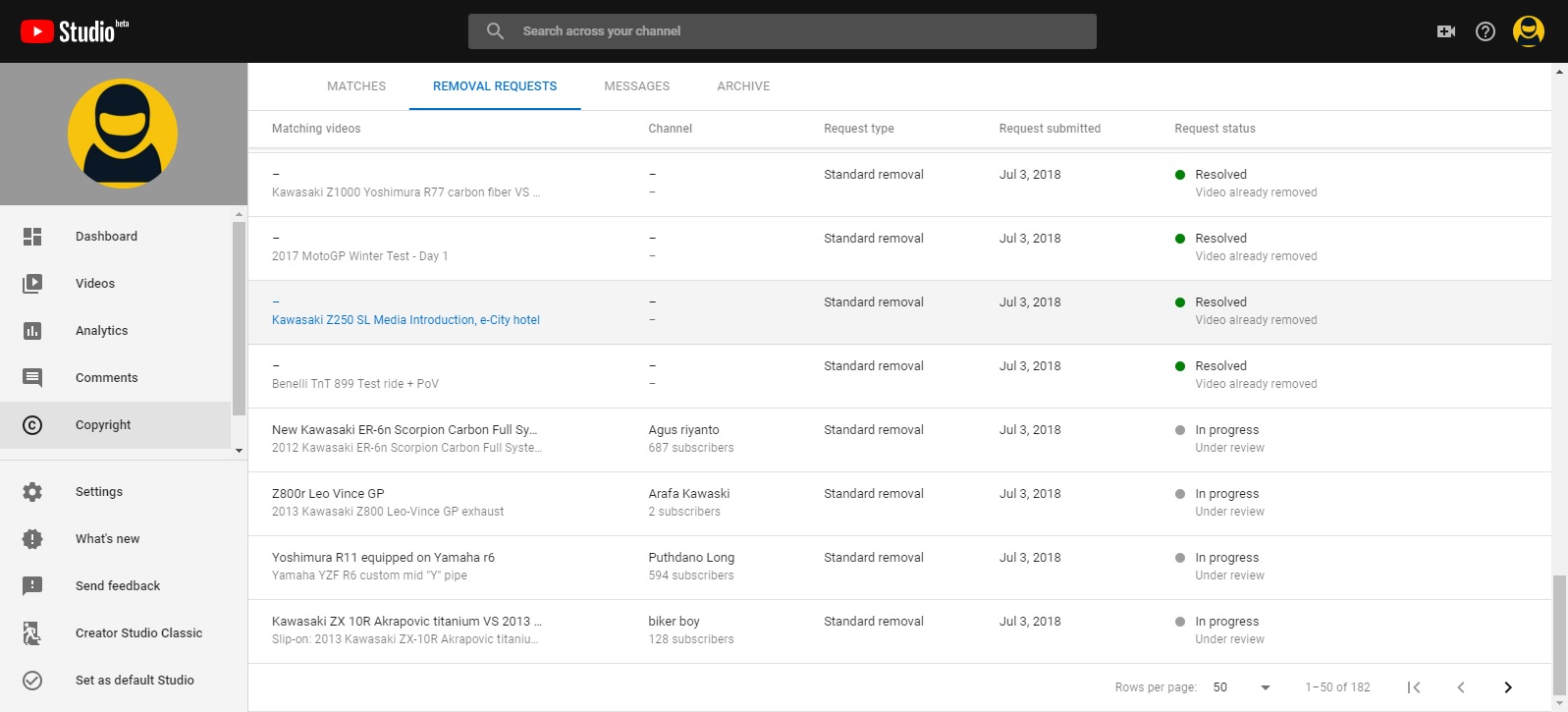Click the YouTube Studio logo
1568x712 pixels.
point(75,31)
